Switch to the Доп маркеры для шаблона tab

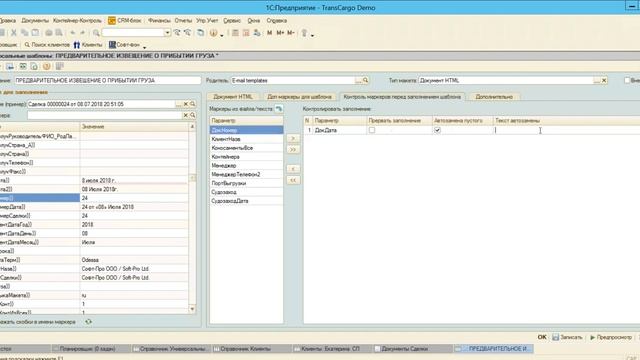(299, 97)
